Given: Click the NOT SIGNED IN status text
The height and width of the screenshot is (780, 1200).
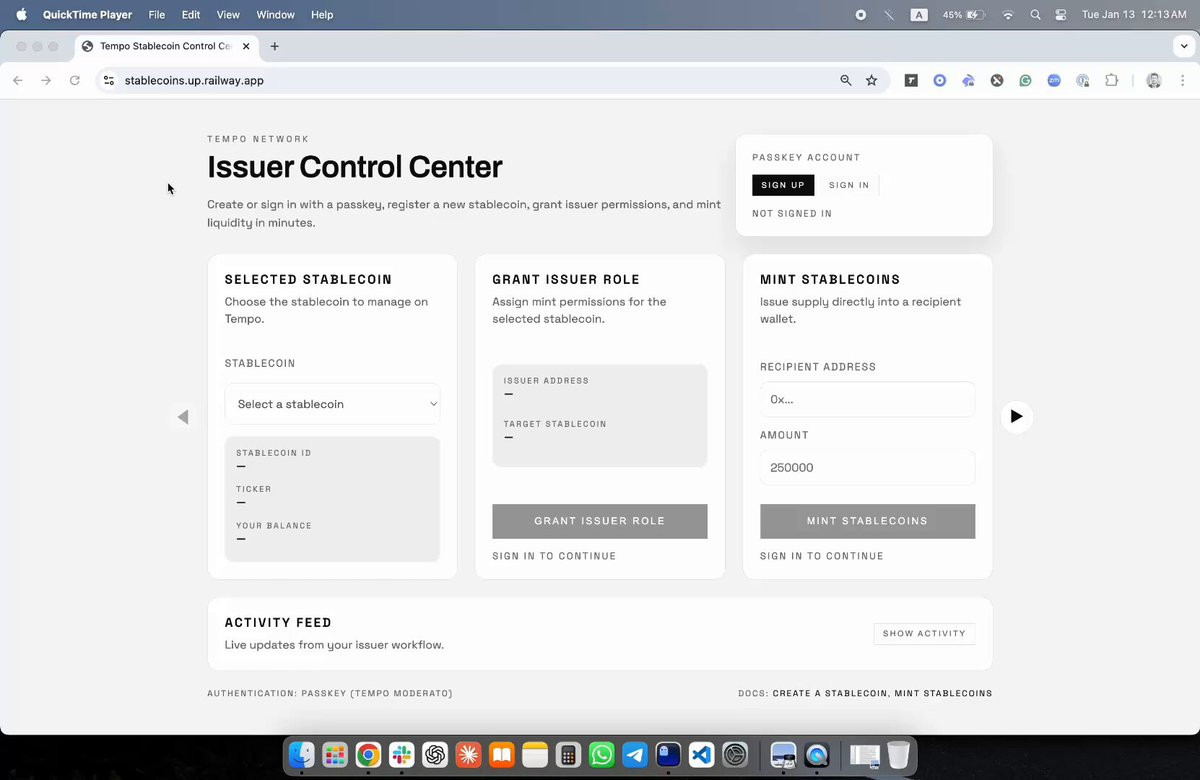Looking at the screenshot, I should coord(792,214).
